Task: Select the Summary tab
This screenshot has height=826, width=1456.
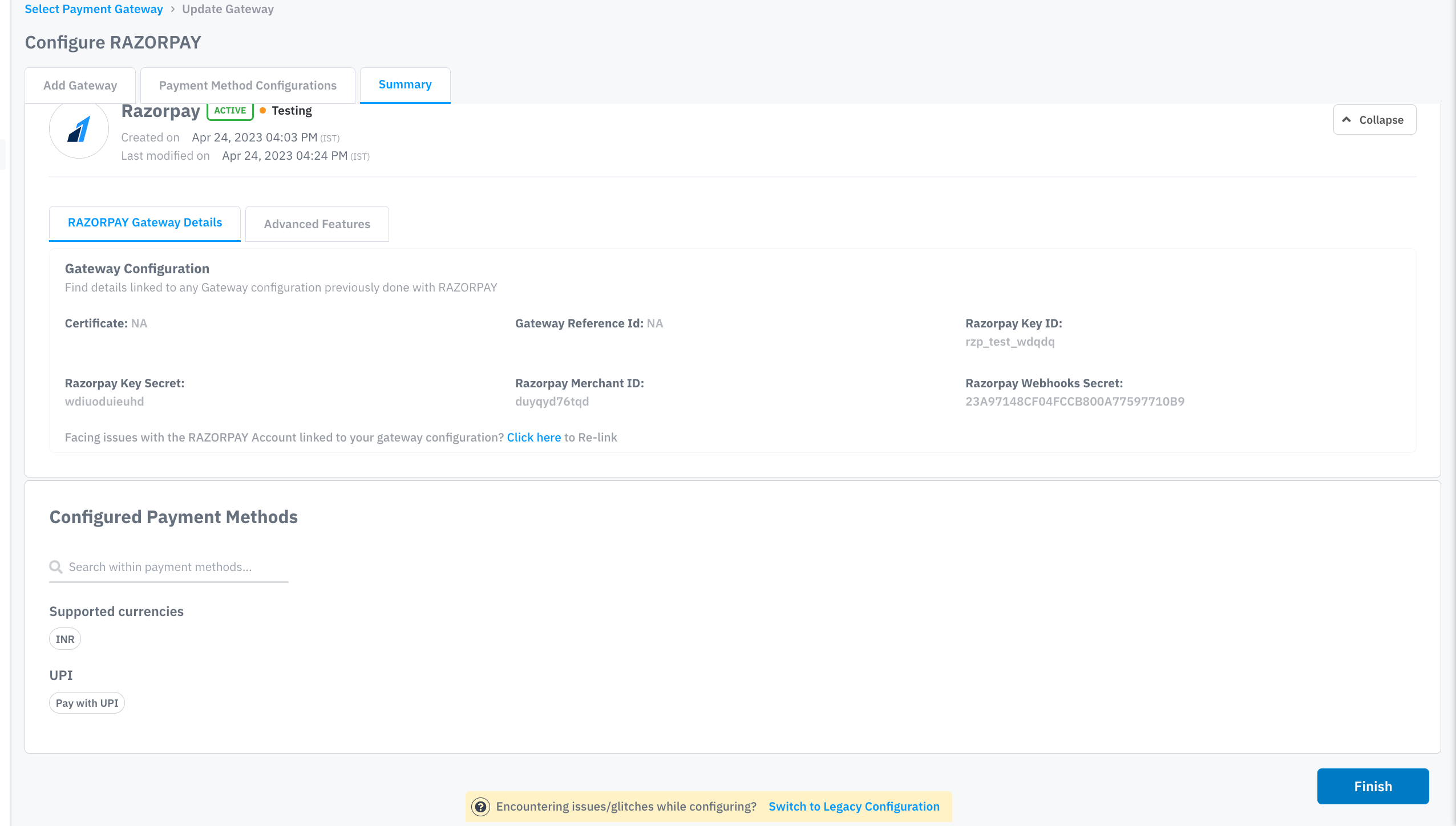Action: click(x=405, y=85)
